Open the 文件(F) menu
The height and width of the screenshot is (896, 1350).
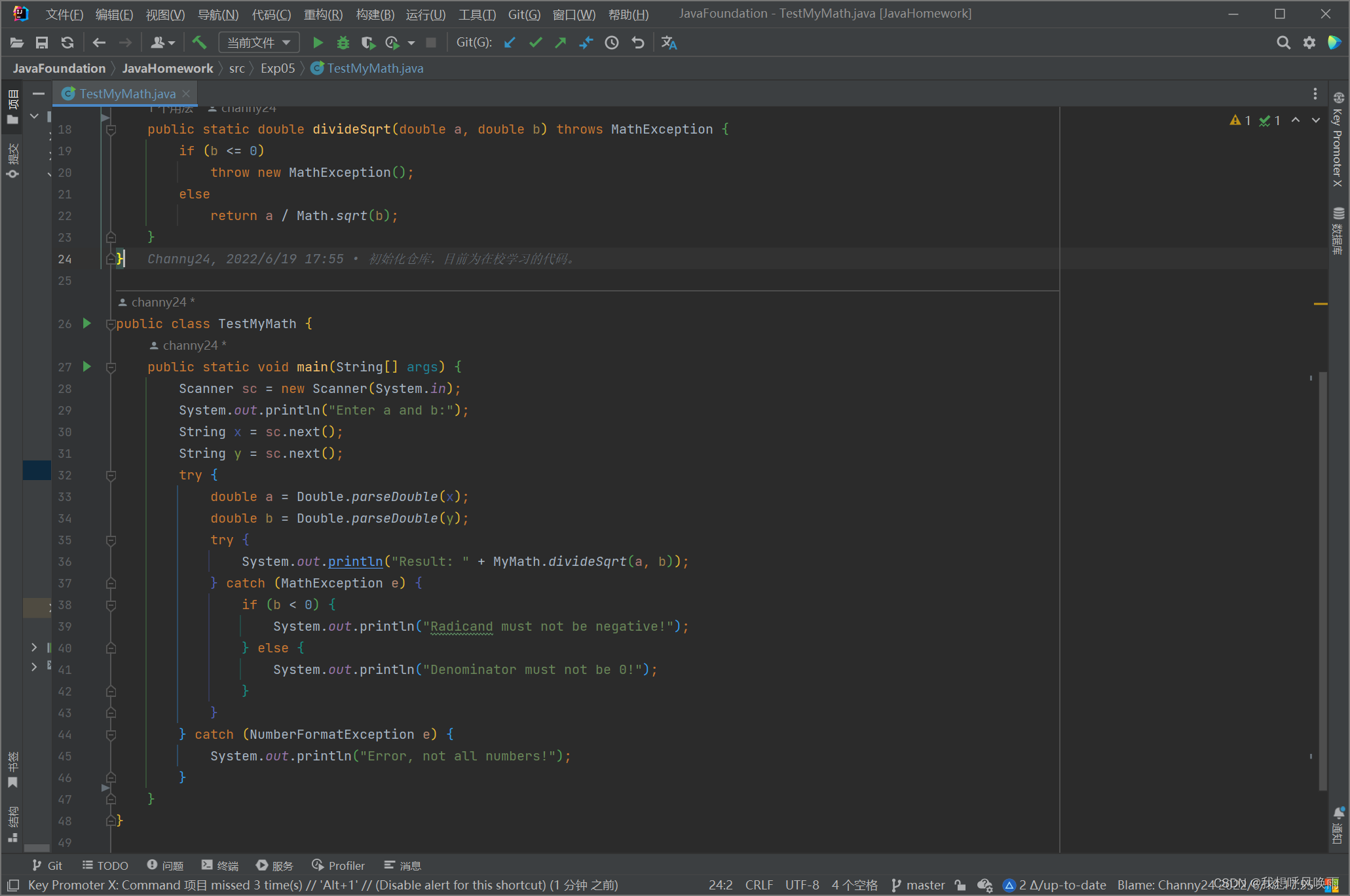click(64, 14)
